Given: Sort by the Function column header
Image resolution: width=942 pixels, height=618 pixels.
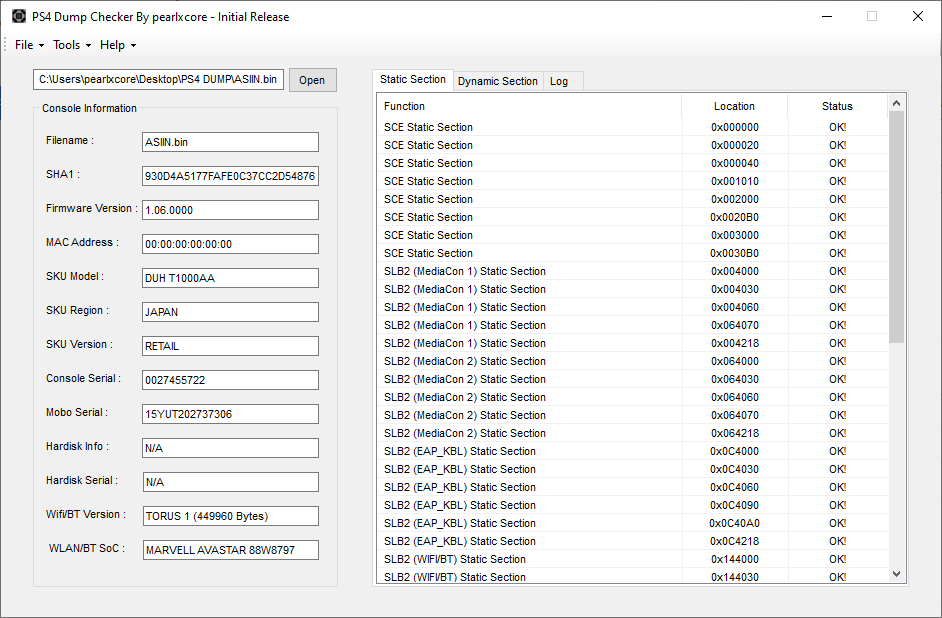Looking at the screenshot, I should pos(530,106).
